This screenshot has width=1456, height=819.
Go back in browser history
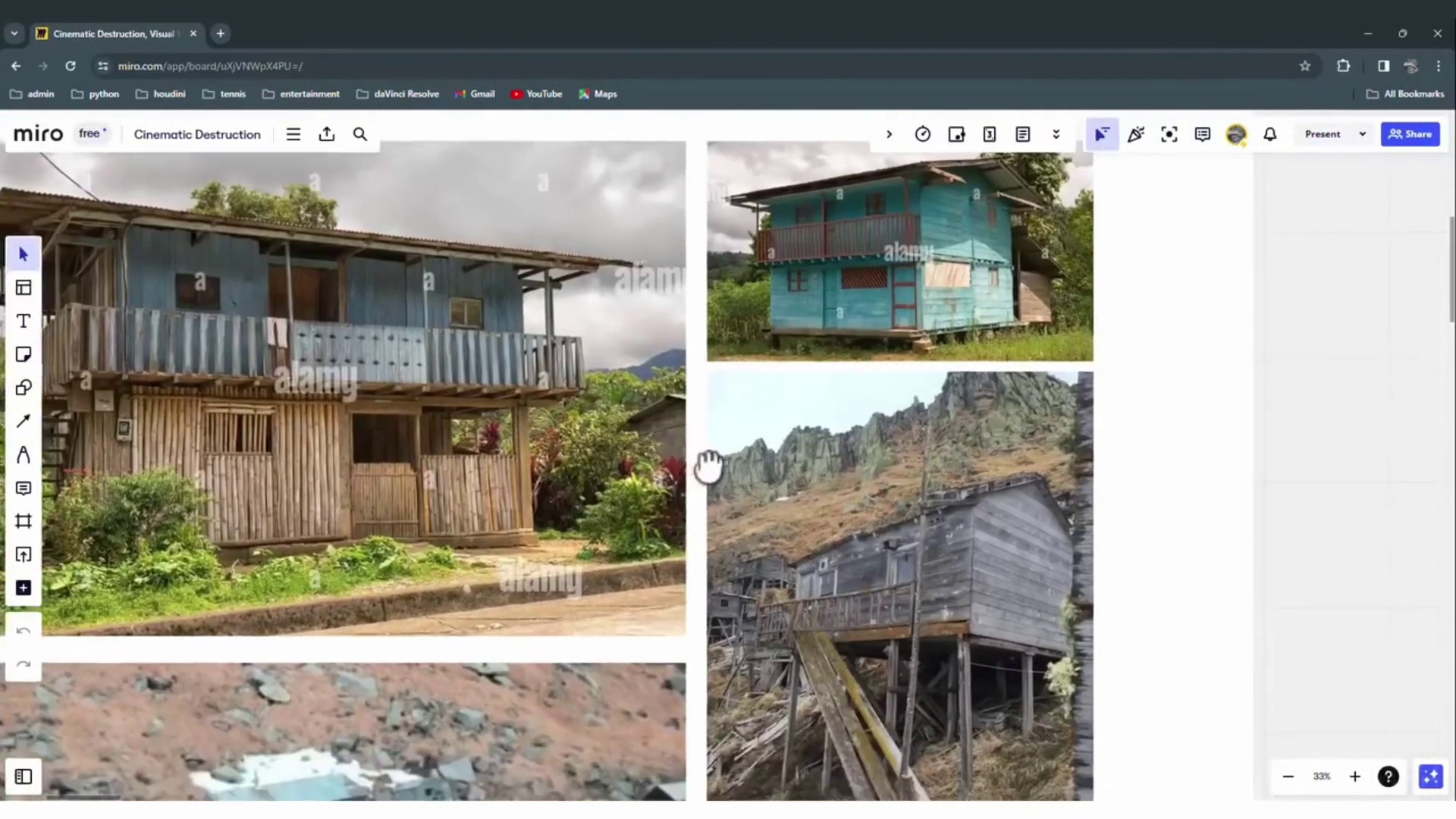16,66
